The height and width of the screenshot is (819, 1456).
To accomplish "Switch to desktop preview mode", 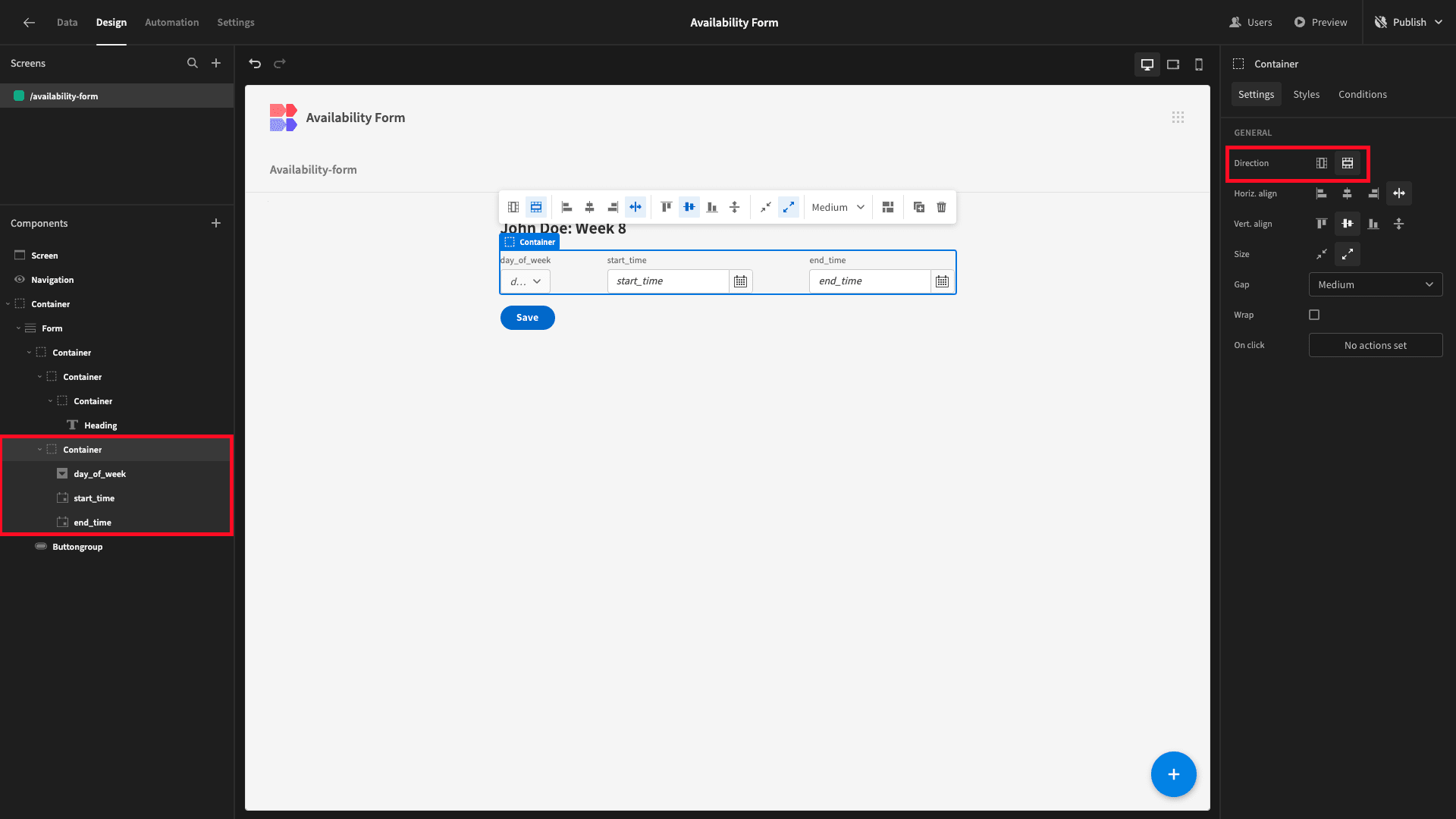I will pyautogui.click(x=1147, y=64).
